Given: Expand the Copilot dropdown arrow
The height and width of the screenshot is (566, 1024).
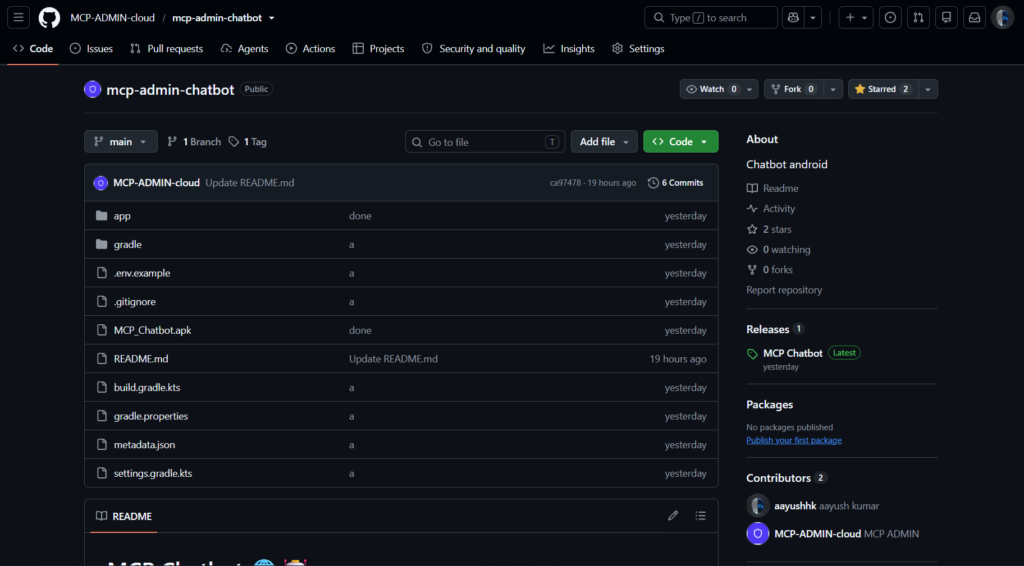Looking at the screenshot, I should [812, 18].
